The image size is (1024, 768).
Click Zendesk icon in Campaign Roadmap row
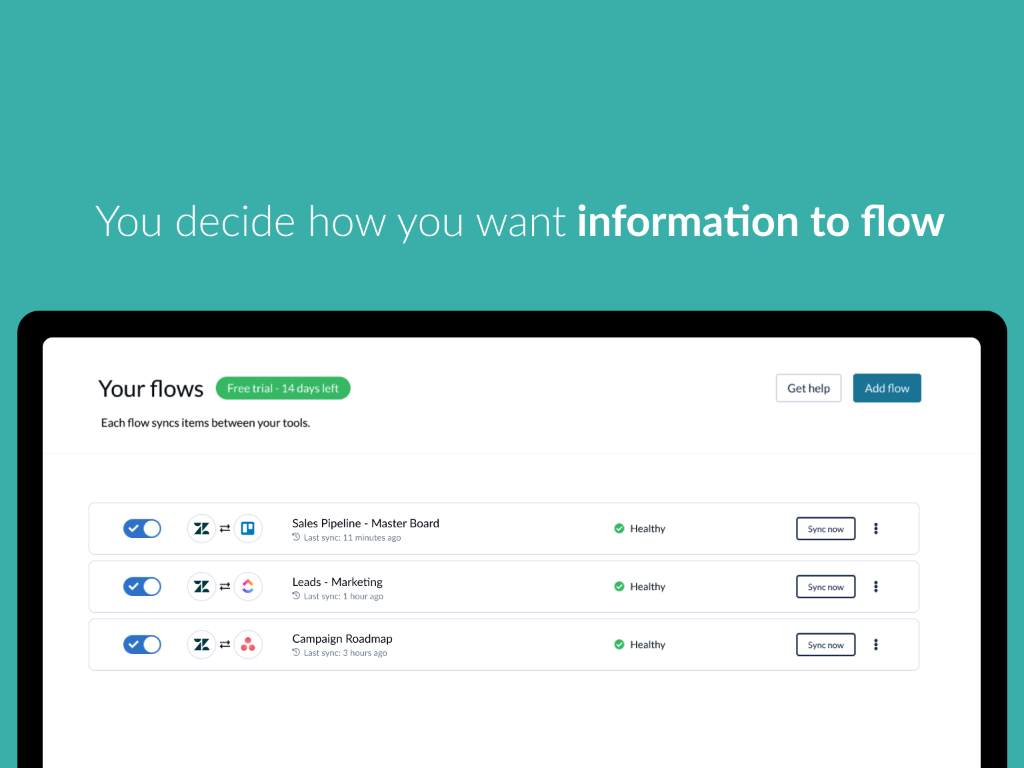click(201, 645)
